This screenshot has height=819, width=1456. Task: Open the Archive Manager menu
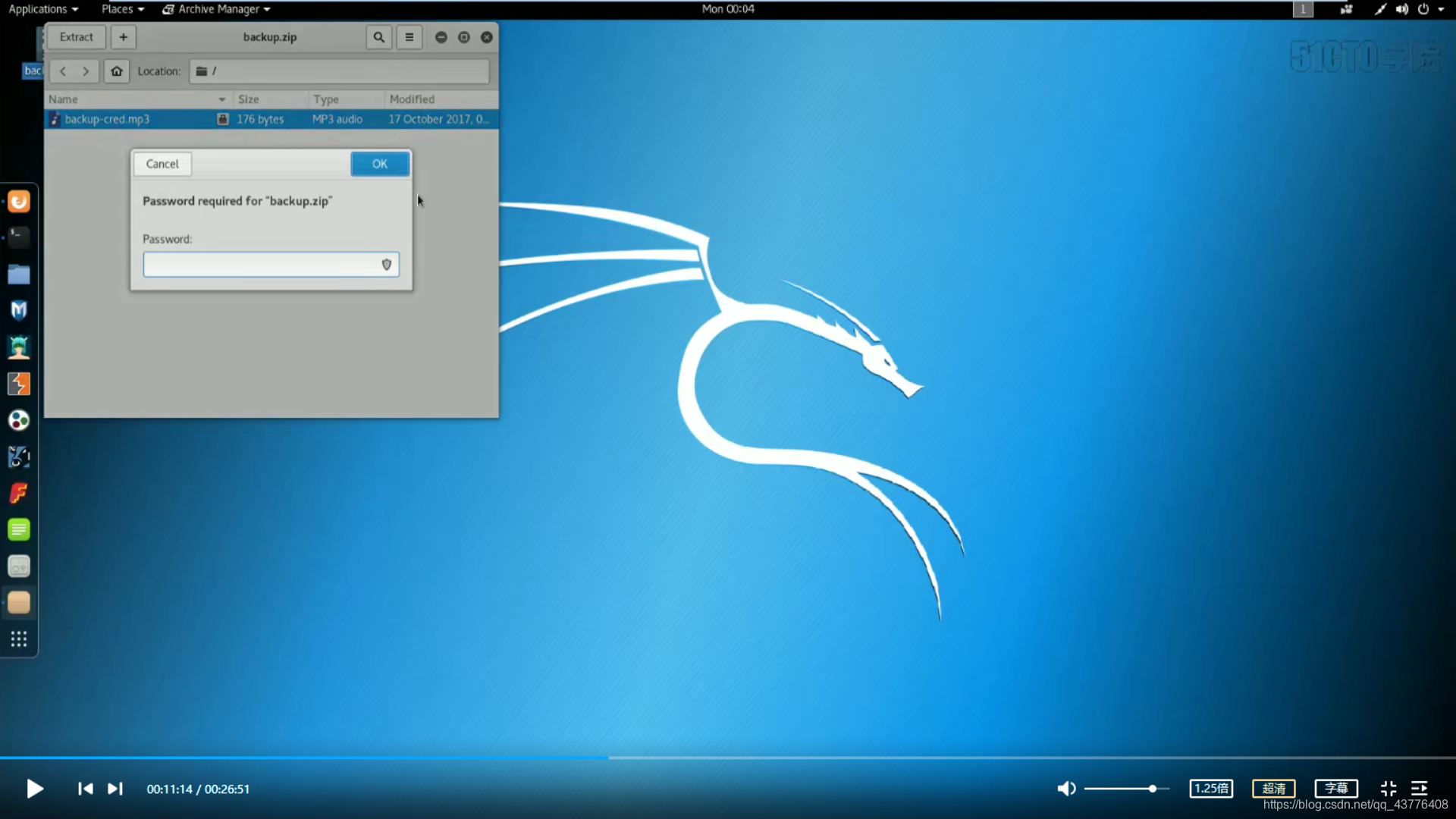pos(215,9)
